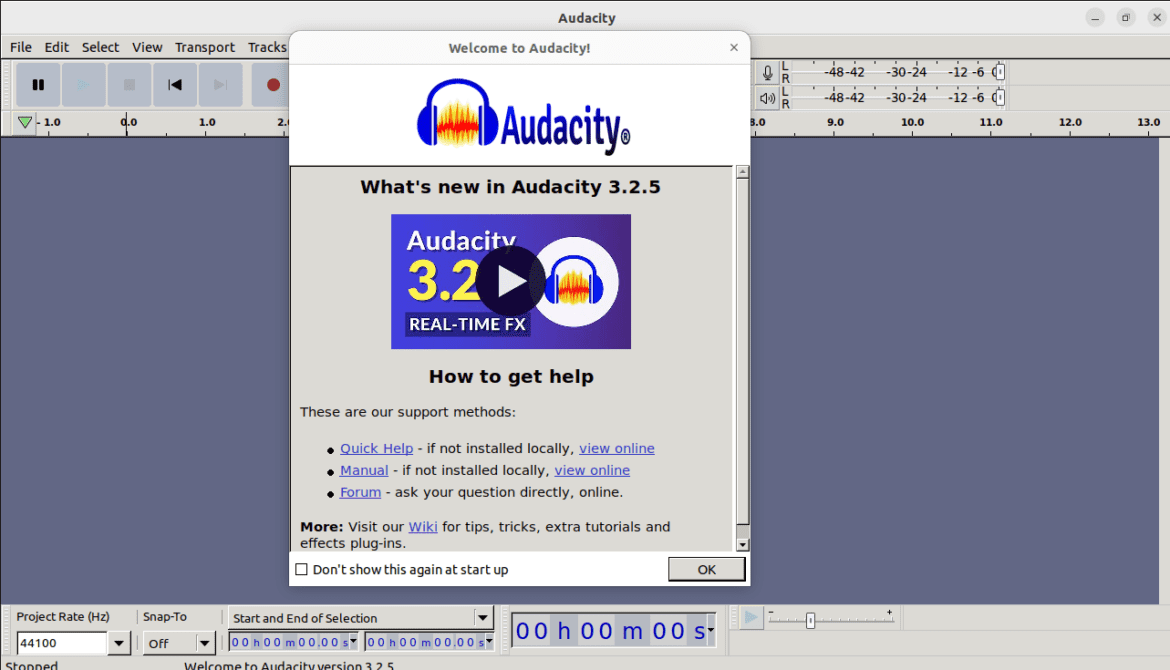Open the Edit menu
The image size is (1170, 670).
(x=56, y=47)
